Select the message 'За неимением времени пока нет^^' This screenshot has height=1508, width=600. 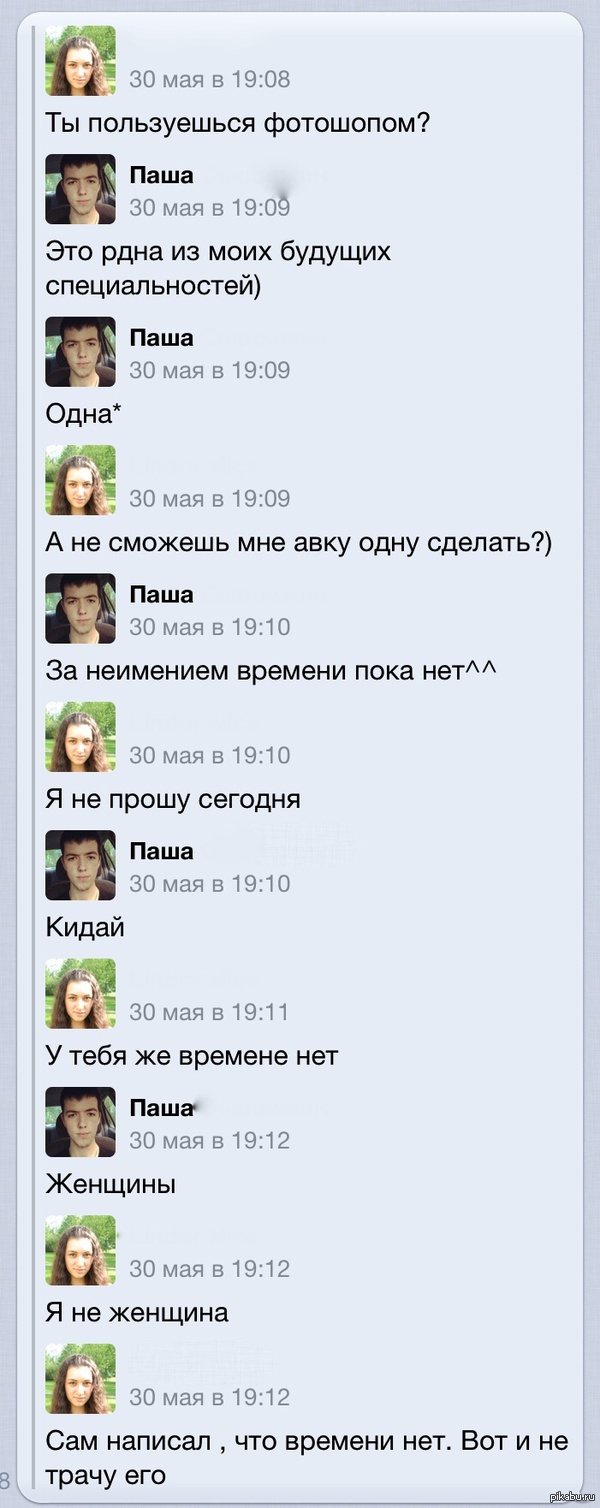[271, 670]
